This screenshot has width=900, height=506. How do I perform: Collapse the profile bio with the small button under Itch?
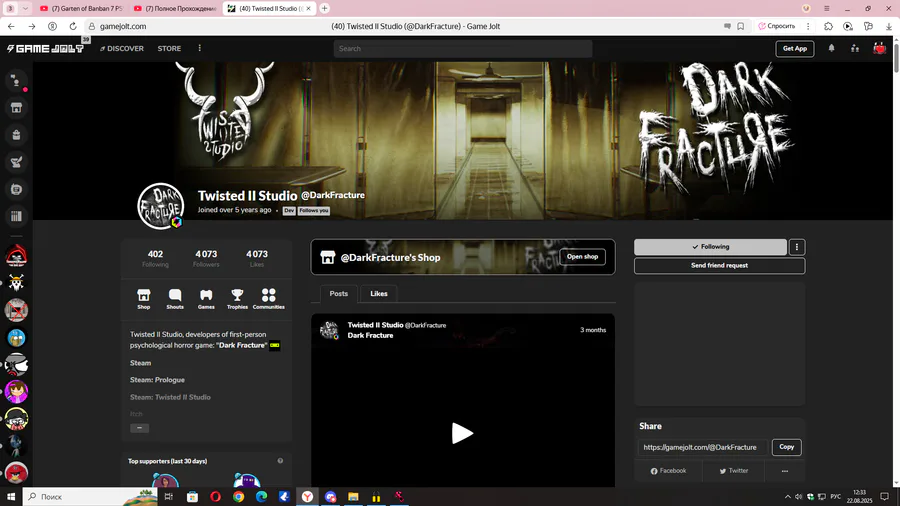tap(139, 428)
